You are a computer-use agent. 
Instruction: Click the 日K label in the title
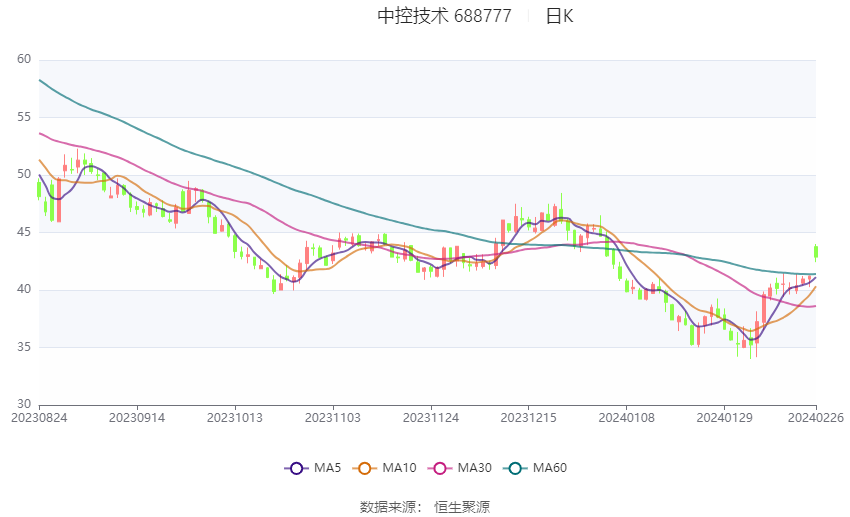pyautogui.click(x=559, y=16)
